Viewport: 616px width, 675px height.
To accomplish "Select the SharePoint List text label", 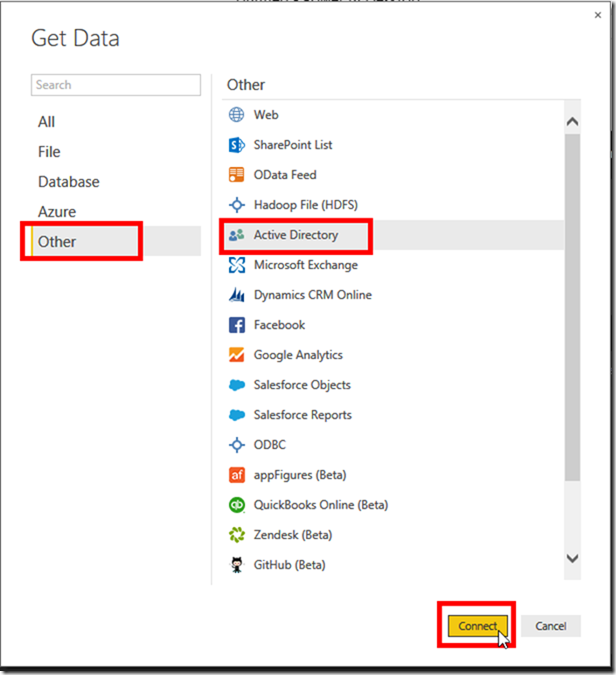I will pyautogui.click(x=293, y=145).
